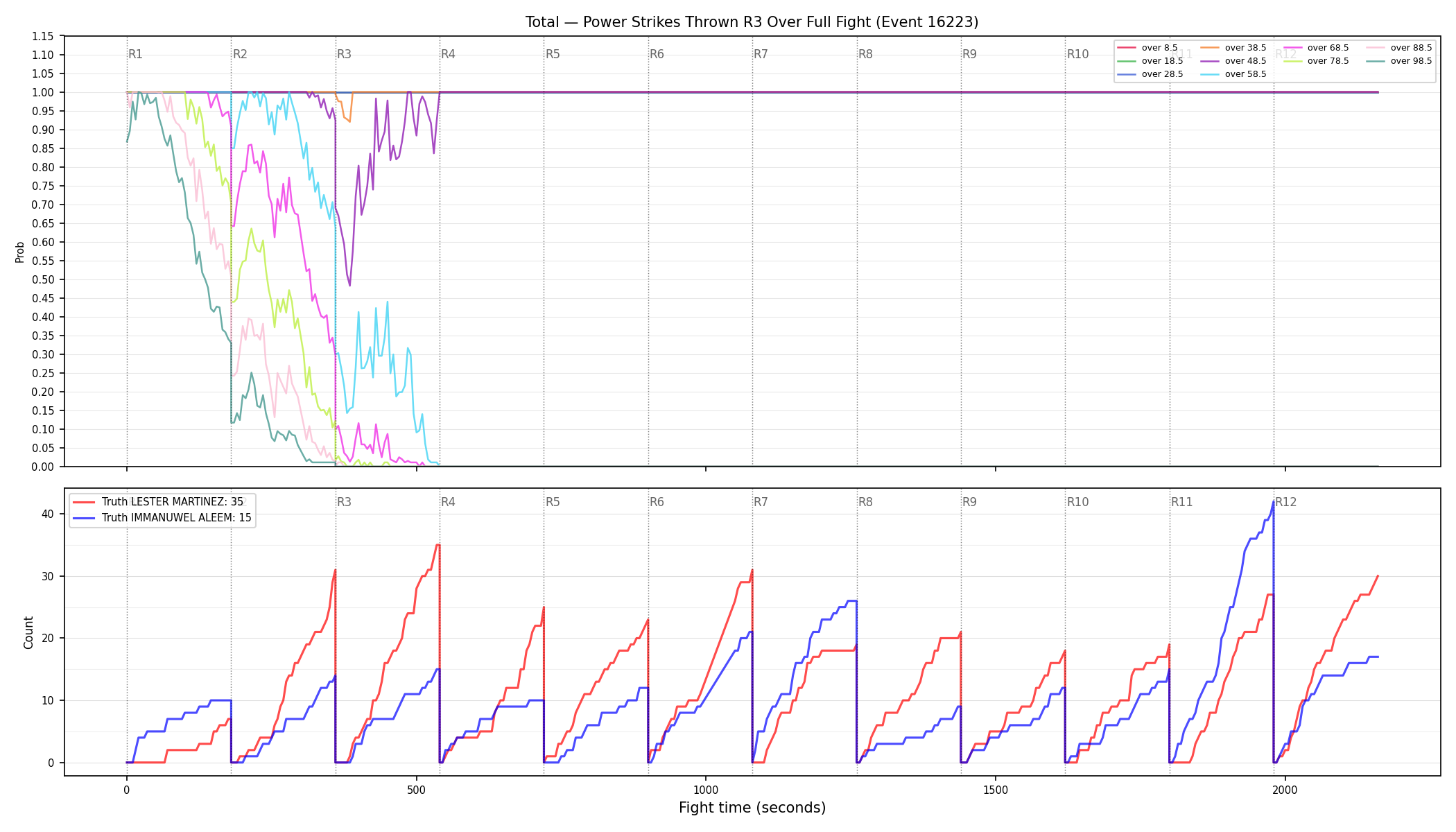Click the 30 tick on Count axis

click(x=48, y=576)
